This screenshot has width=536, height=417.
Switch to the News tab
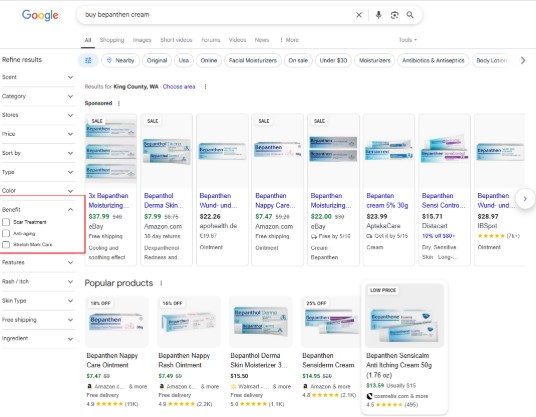pyautogui.click(x=262, y=40)
